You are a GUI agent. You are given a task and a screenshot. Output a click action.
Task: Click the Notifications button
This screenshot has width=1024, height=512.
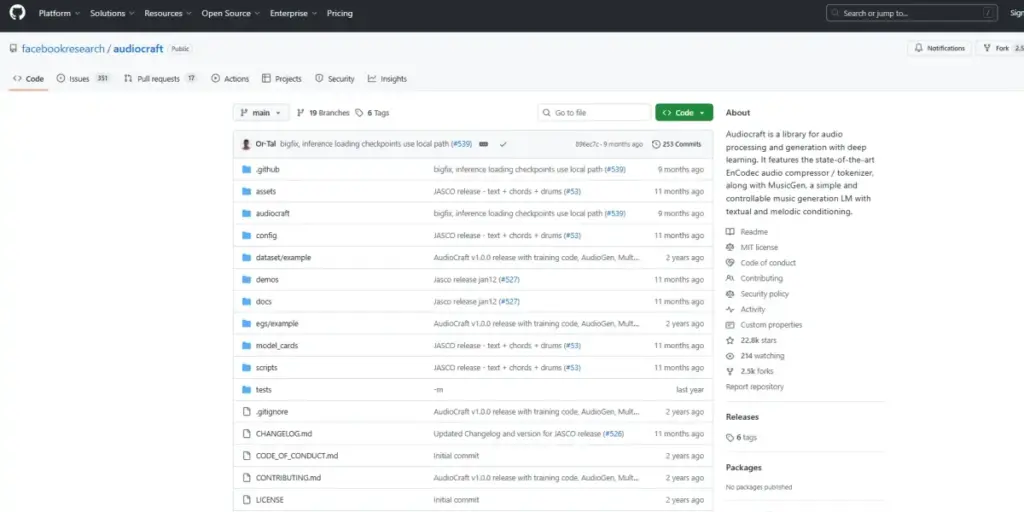click(938, 48)
